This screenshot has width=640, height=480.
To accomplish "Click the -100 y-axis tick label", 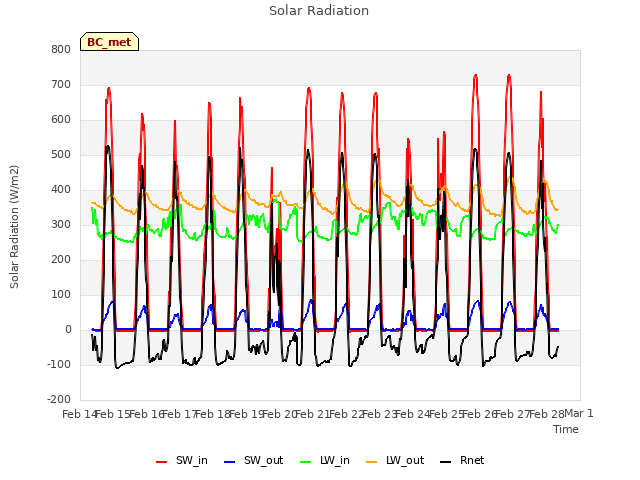I will 59,364.
